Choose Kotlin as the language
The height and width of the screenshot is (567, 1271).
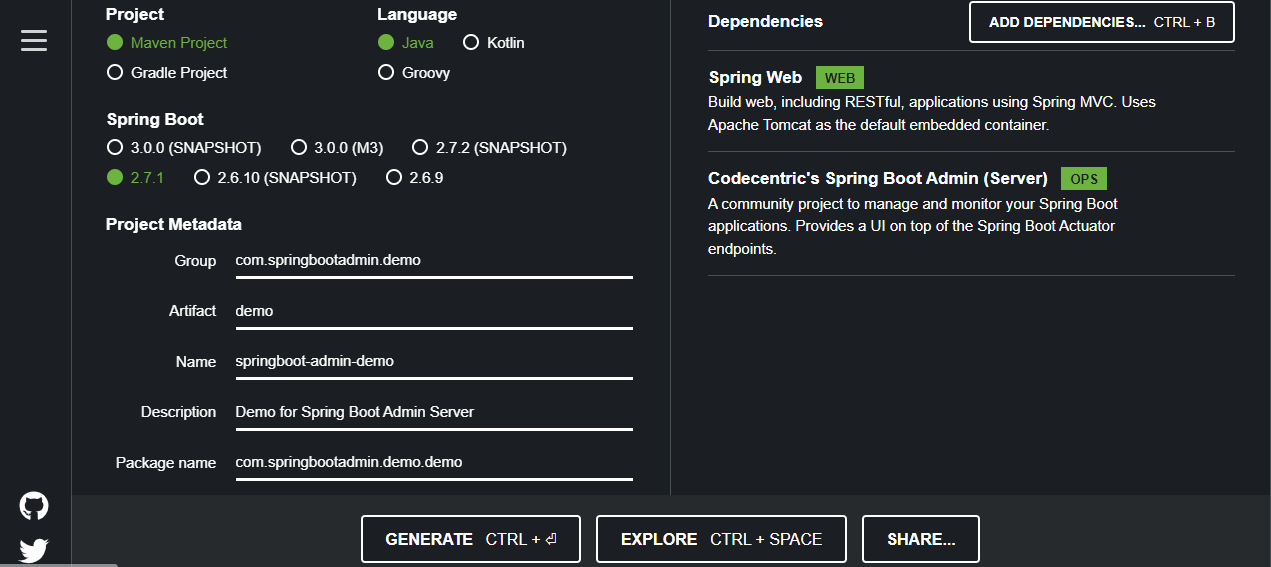471,43
